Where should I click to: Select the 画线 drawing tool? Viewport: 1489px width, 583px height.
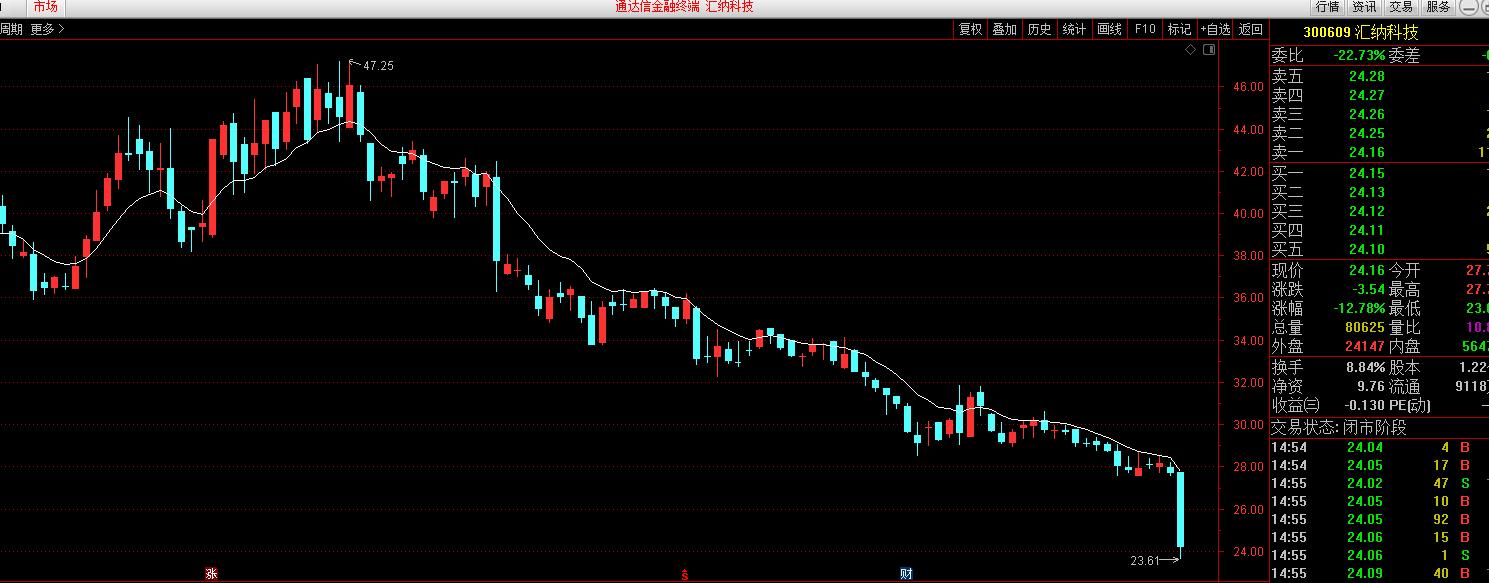pyautogui.click(x=1109, y=29)
